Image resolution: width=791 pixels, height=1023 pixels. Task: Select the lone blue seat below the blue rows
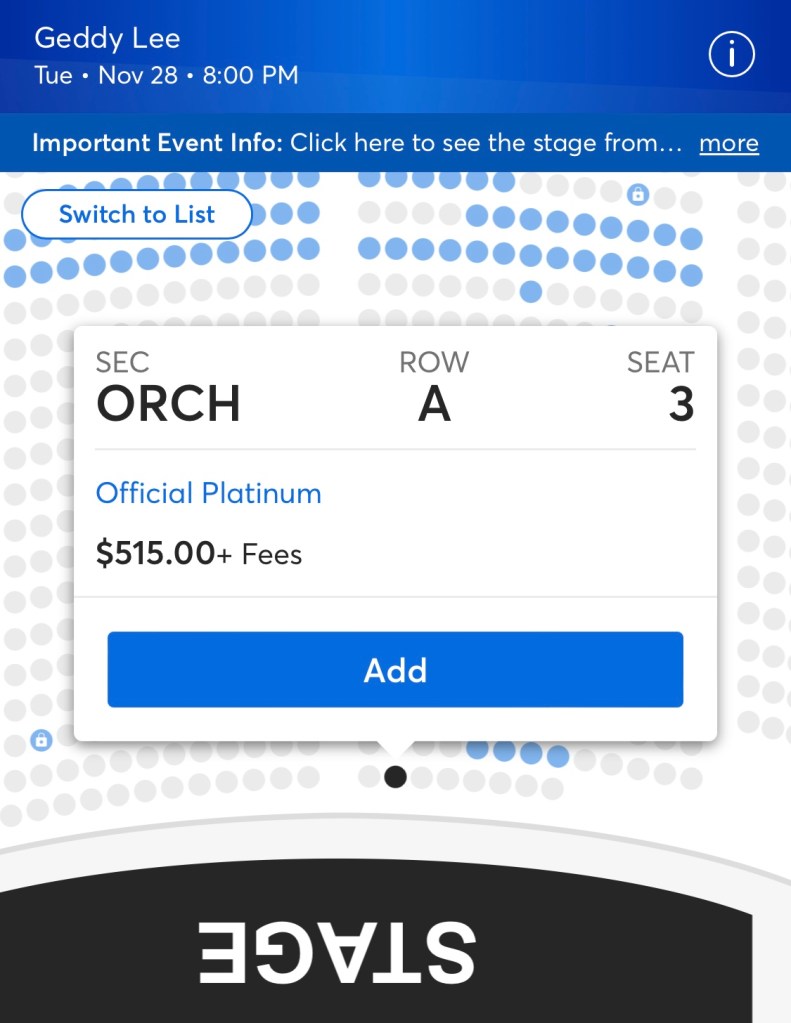pyautogui.click(x=531, y=291)
